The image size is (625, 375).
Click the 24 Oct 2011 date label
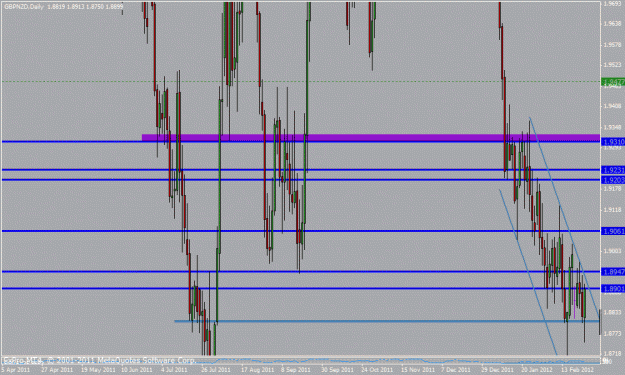pos(377,370)
